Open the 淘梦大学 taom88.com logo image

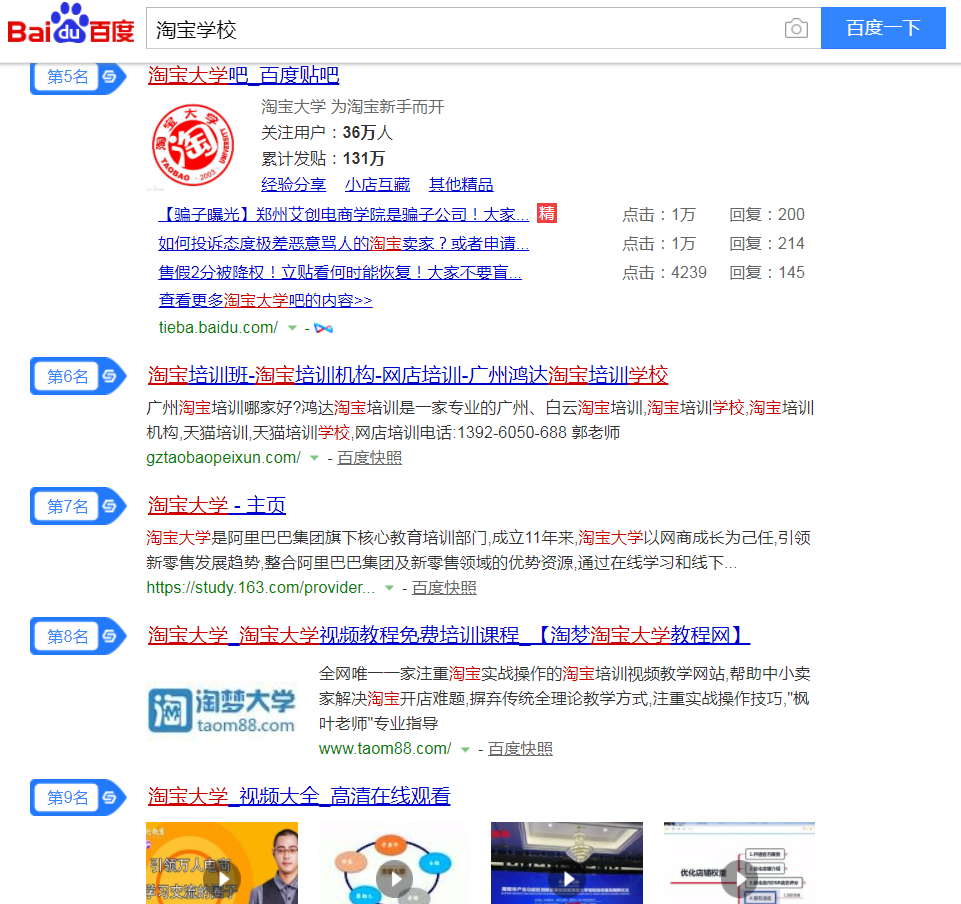pyautogui.click(x=221, y=711)
